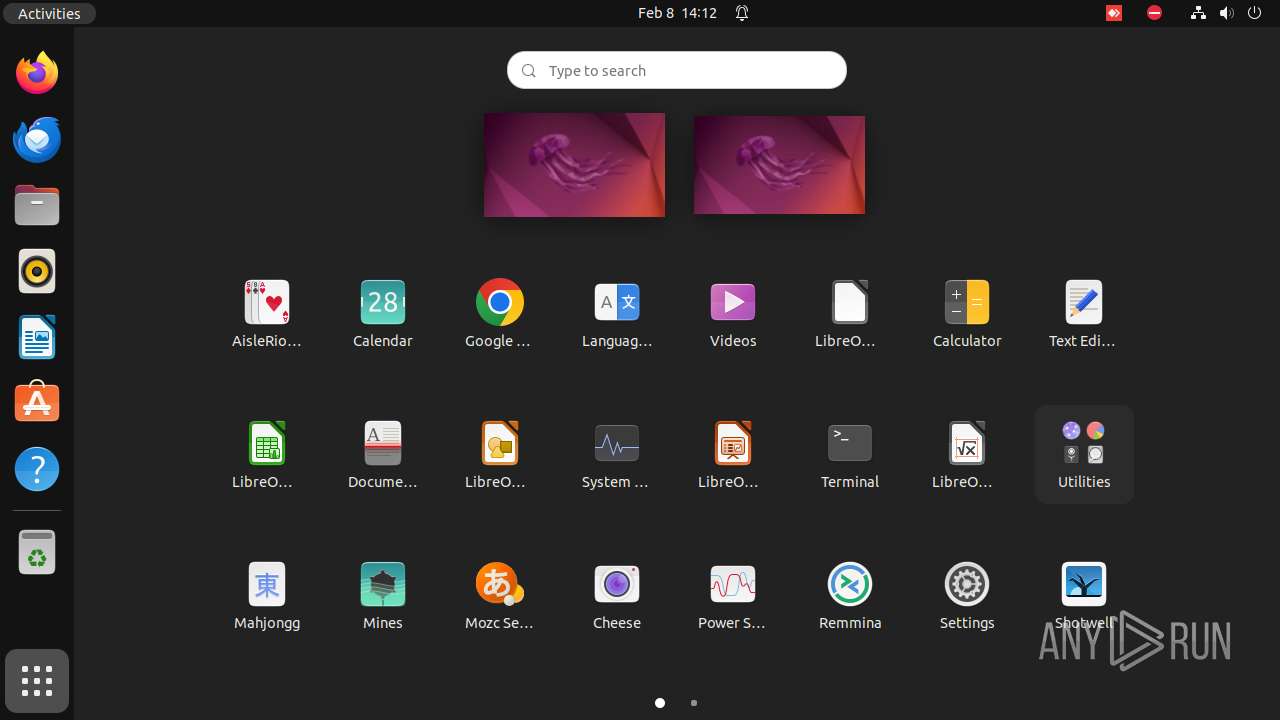Focus the 'Type to search' field
This screenshot has width=1280, height=720.
[677, 70]
